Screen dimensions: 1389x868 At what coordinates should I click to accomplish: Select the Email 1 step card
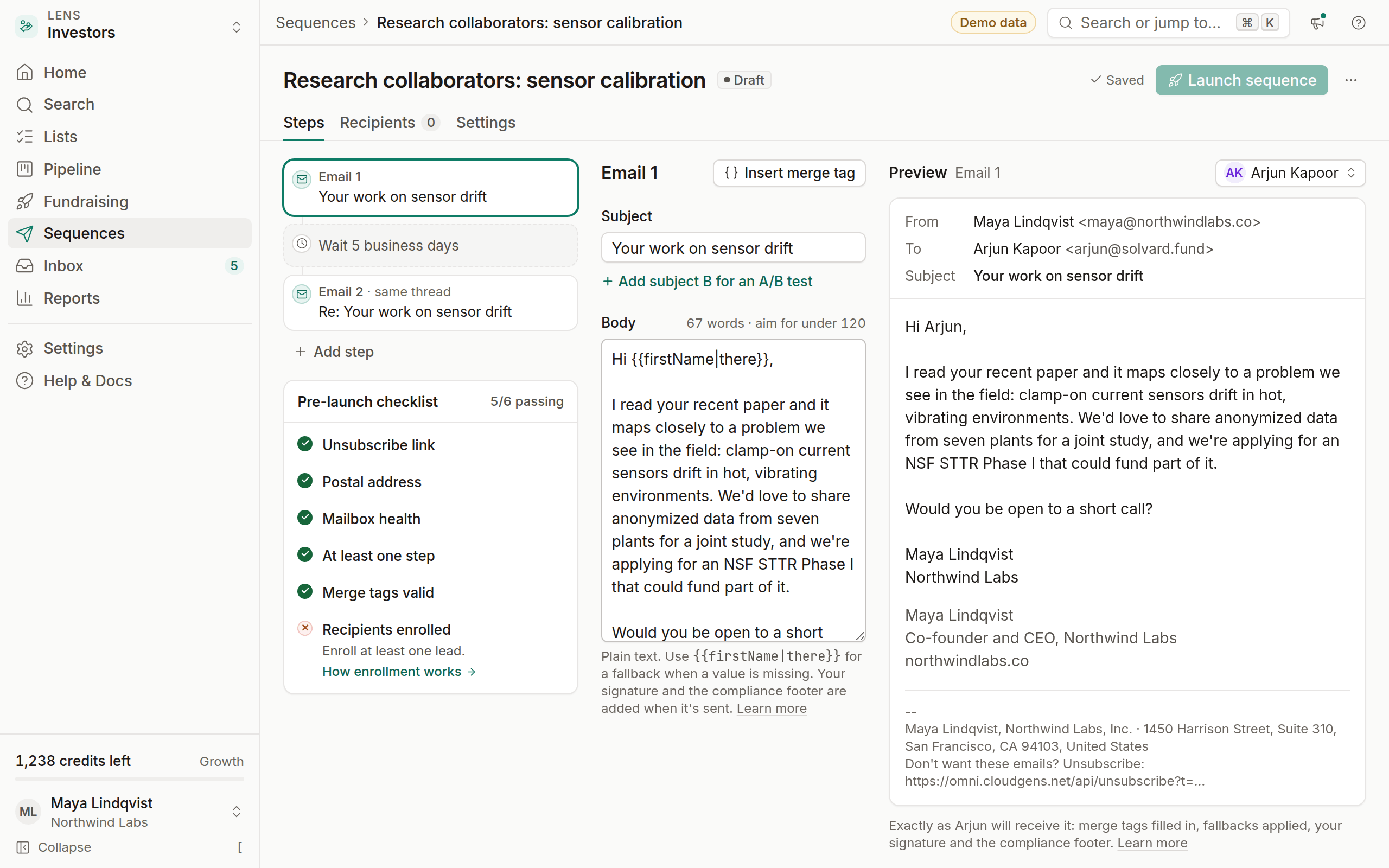click(x=430, y=188)
